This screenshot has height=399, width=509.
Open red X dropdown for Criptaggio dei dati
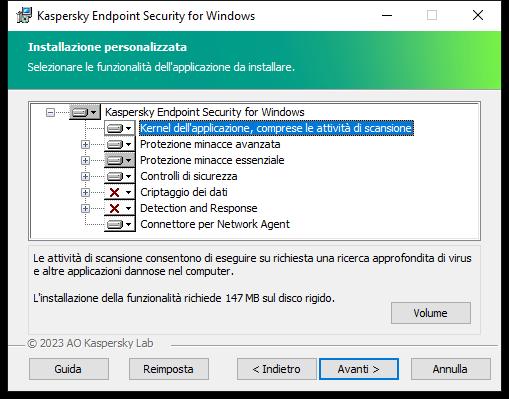(120, 192)
